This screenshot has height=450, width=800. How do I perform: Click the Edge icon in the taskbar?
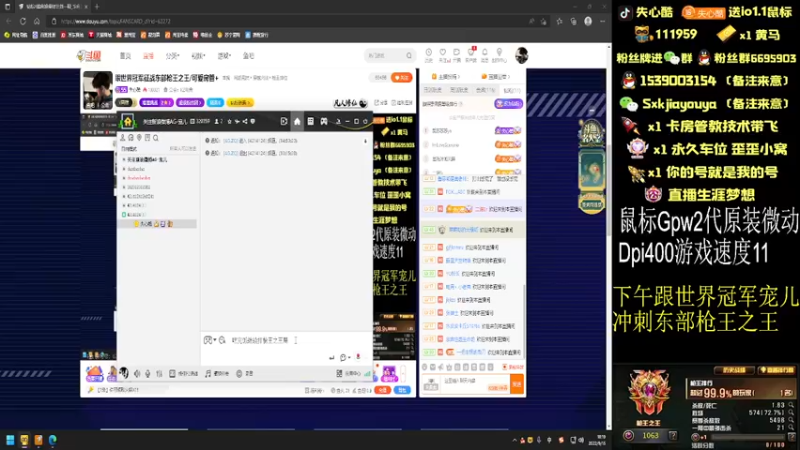click(x=53, y=439)
